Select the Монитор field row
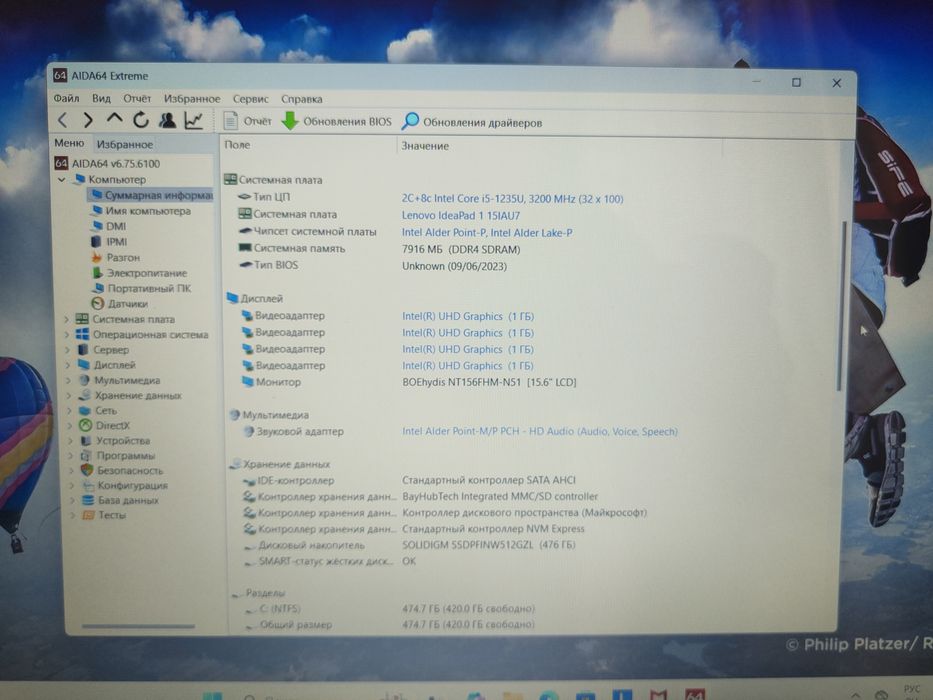 271,382
